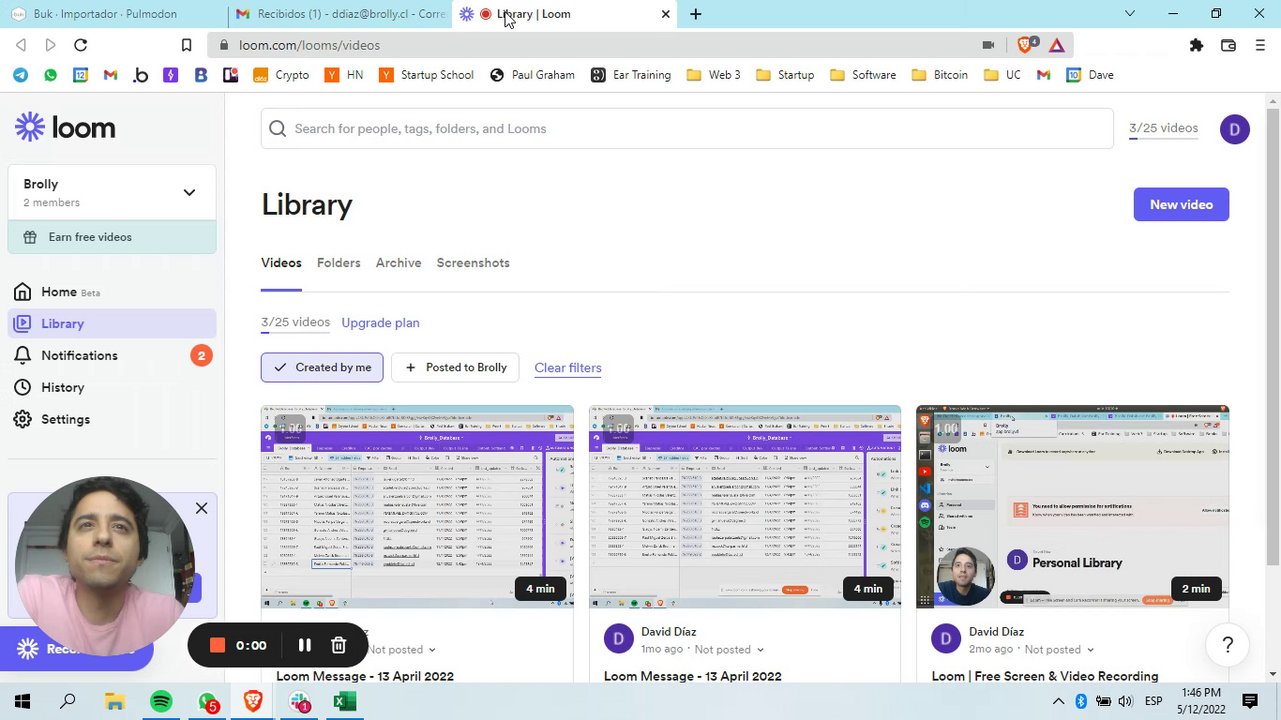Open the UC bookmarks folder
1281x720 pixels.
click(x=1003, y=75)
